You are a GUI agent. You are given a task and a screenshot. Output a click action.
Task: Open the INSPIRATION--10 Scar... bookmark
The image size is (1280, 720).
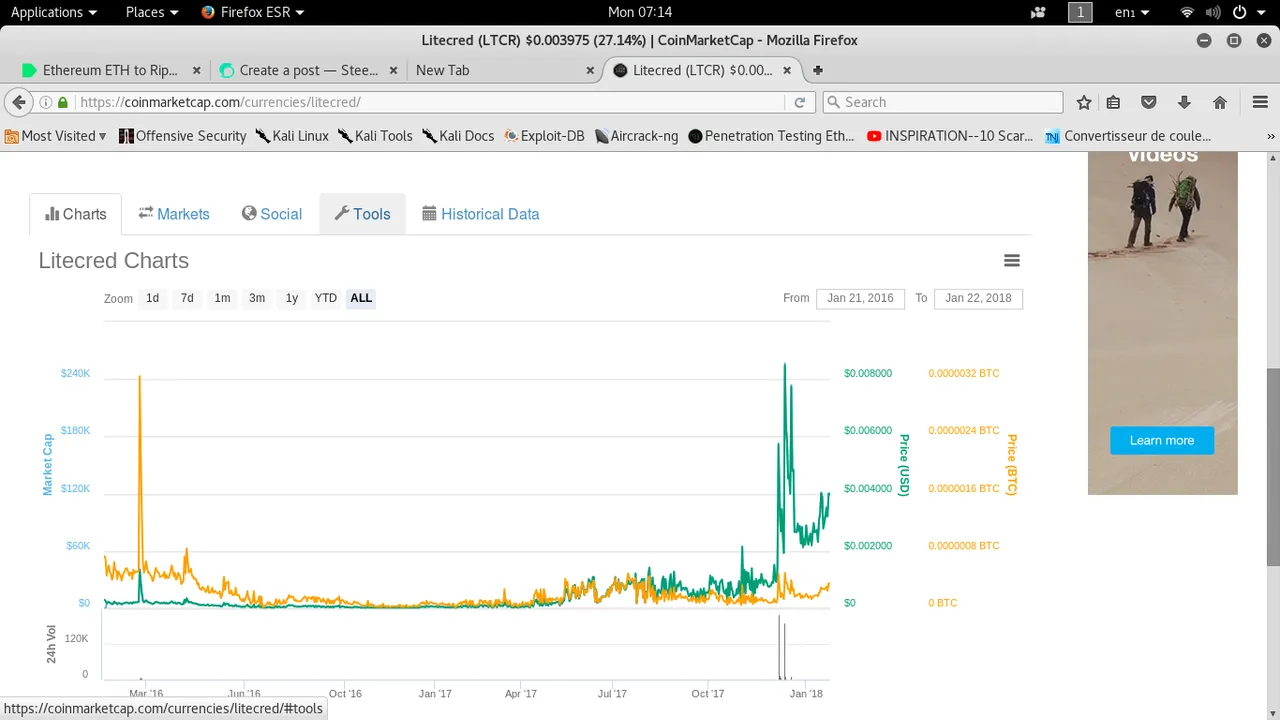tap(950, 136)
